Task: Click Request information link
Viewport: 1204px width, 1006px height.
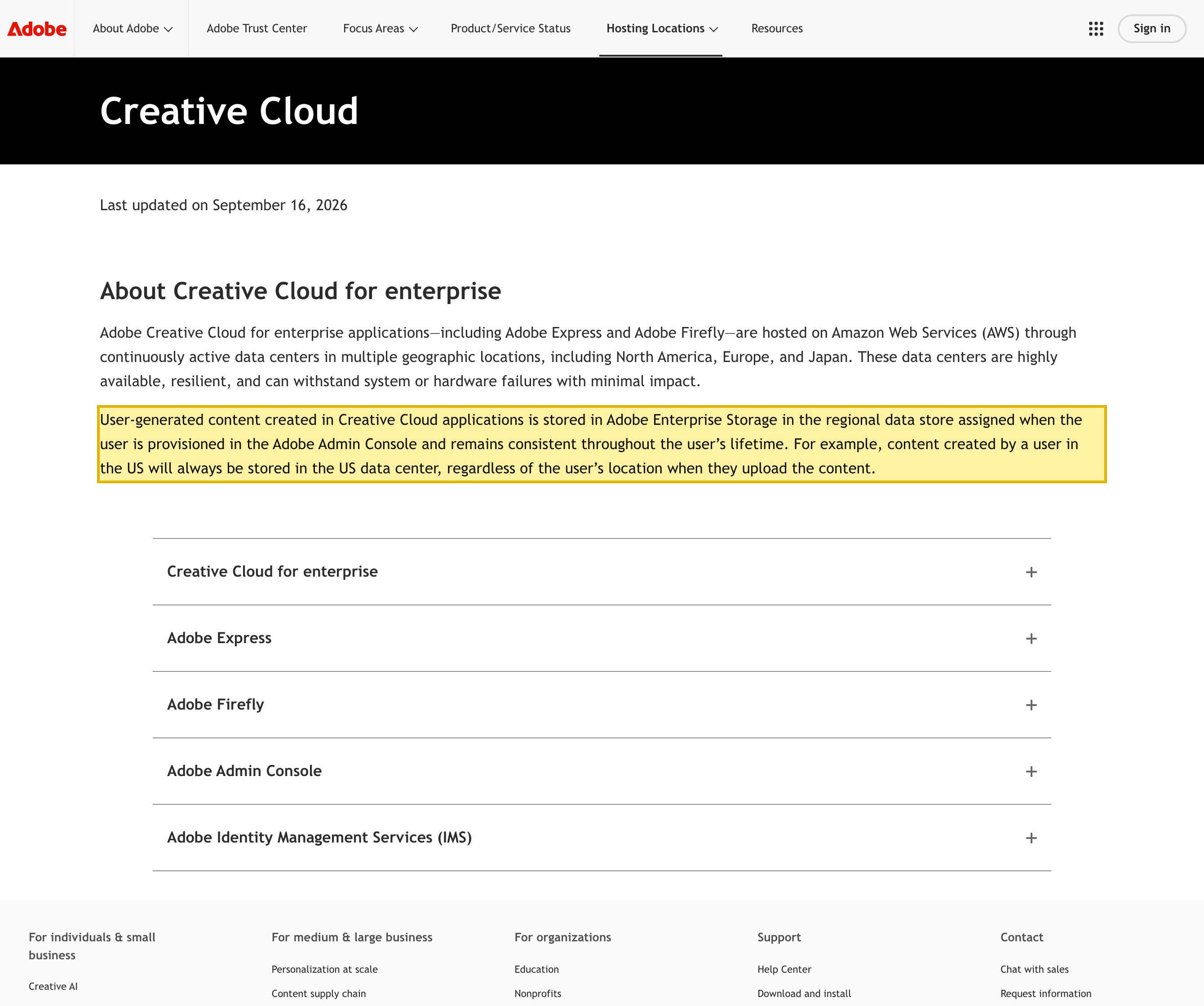Action: click(x=1046, y=993)
